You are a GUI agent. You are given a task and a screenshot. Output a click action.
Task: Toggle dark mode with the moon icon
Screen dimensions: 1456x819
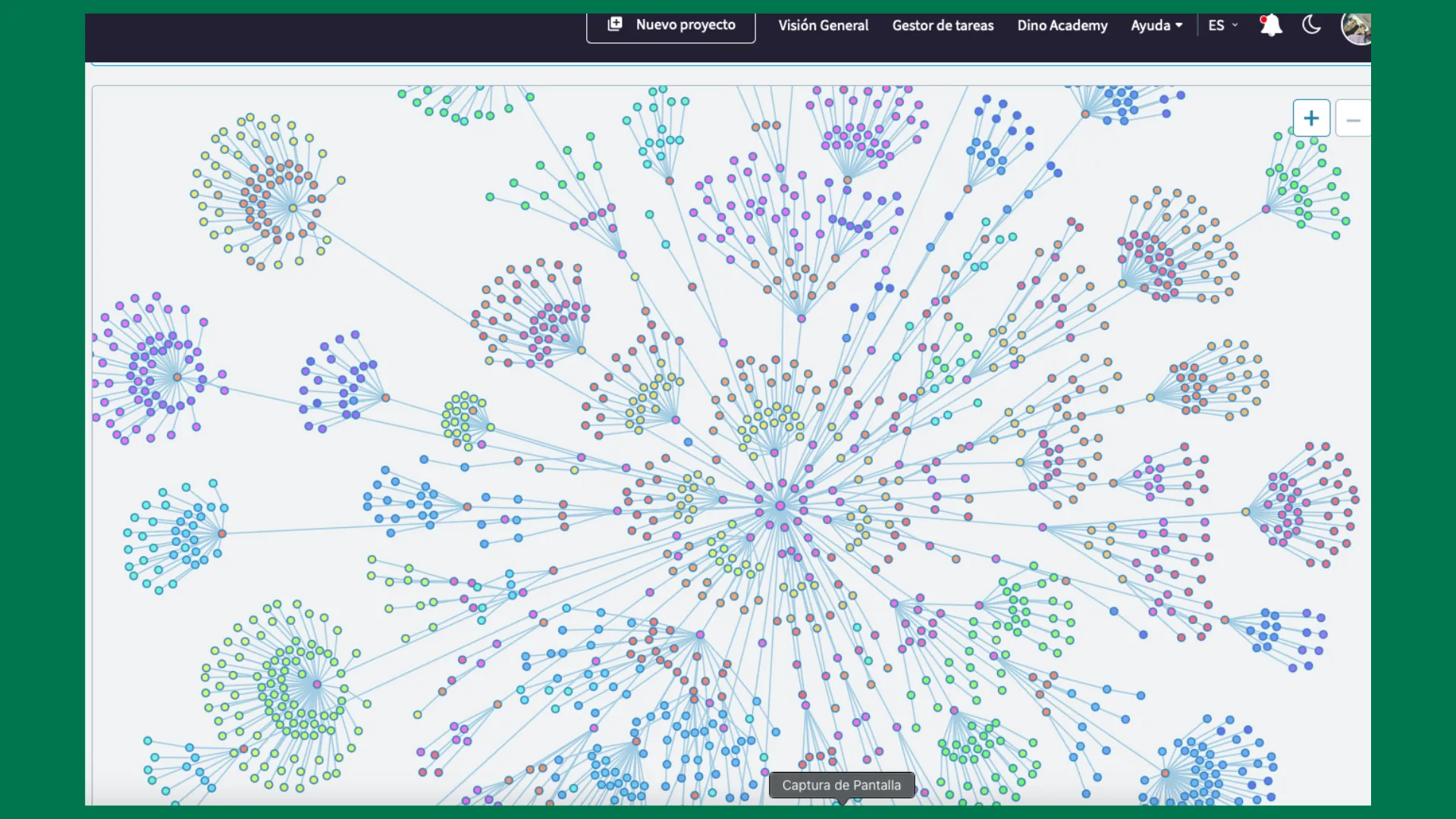click(x=1311, y=25)
